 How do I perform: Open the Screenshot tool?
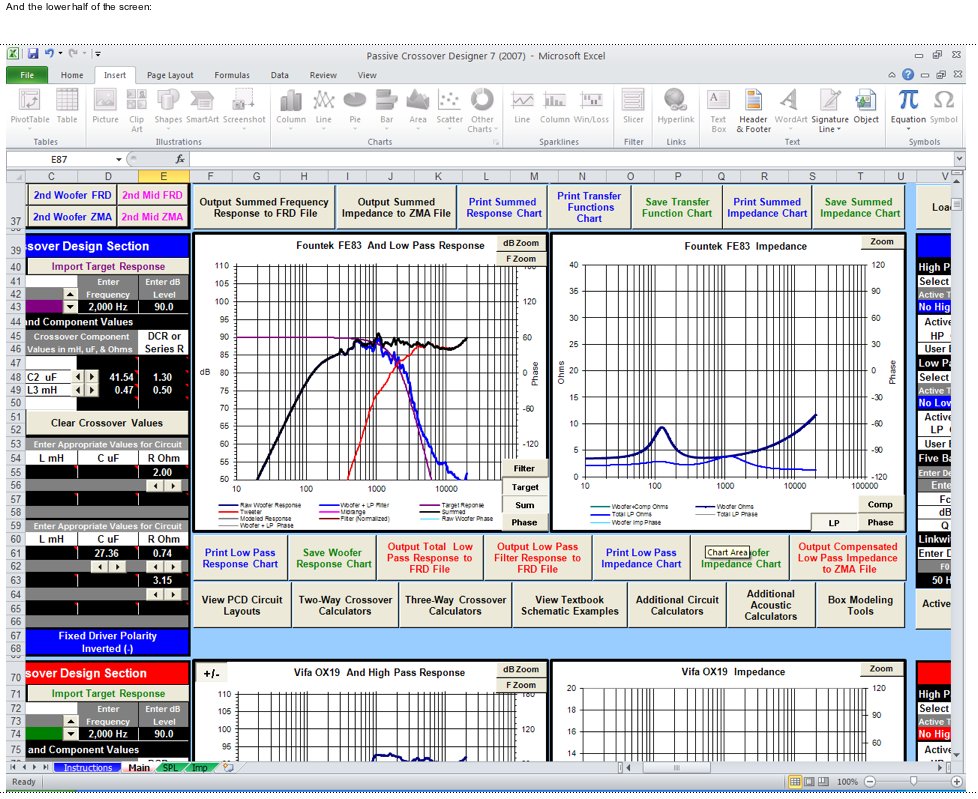coord(244,107)
